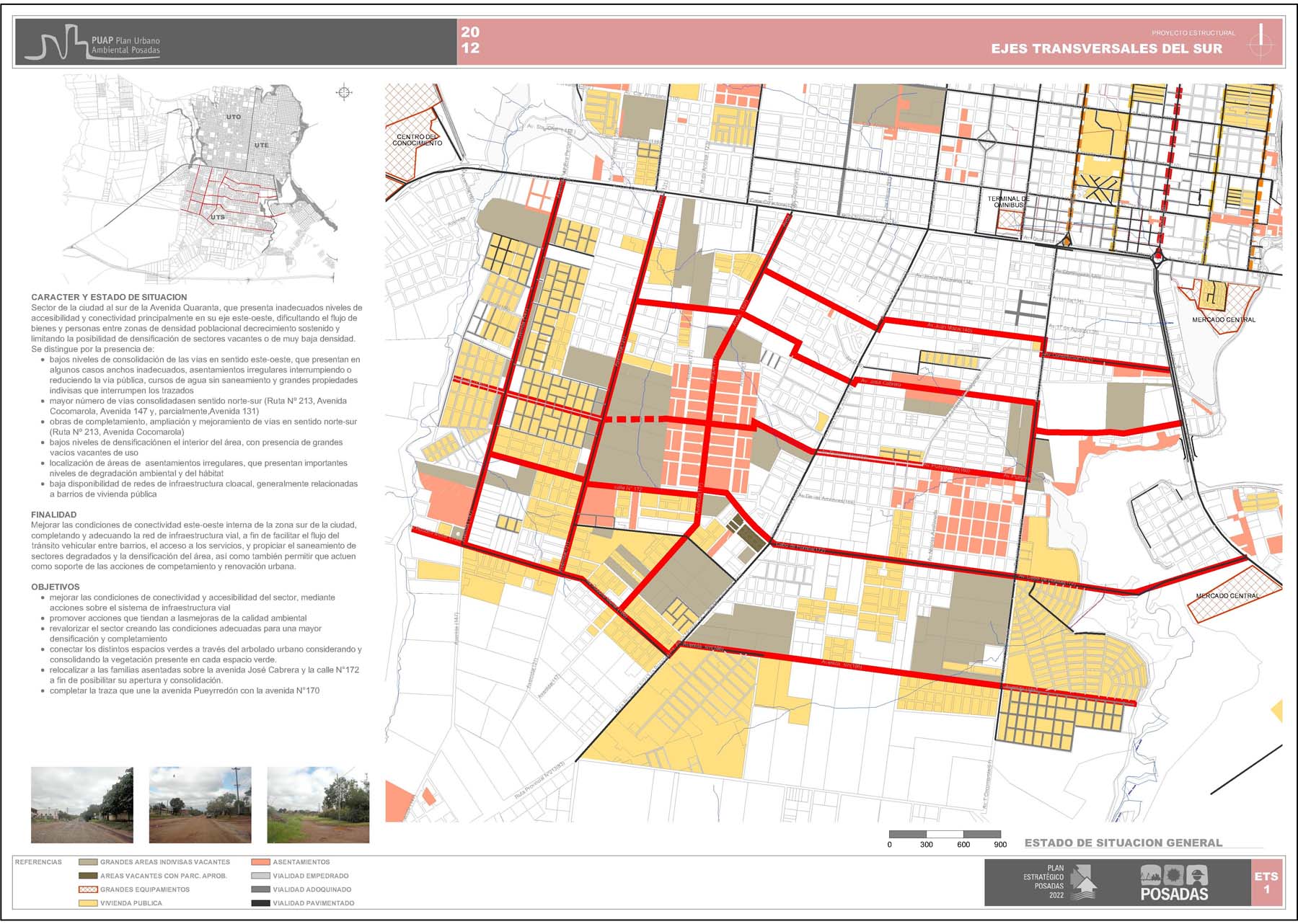Select the yellow Vivienda Publica legend swatch
1298x924 pixels.
[88, 903]
